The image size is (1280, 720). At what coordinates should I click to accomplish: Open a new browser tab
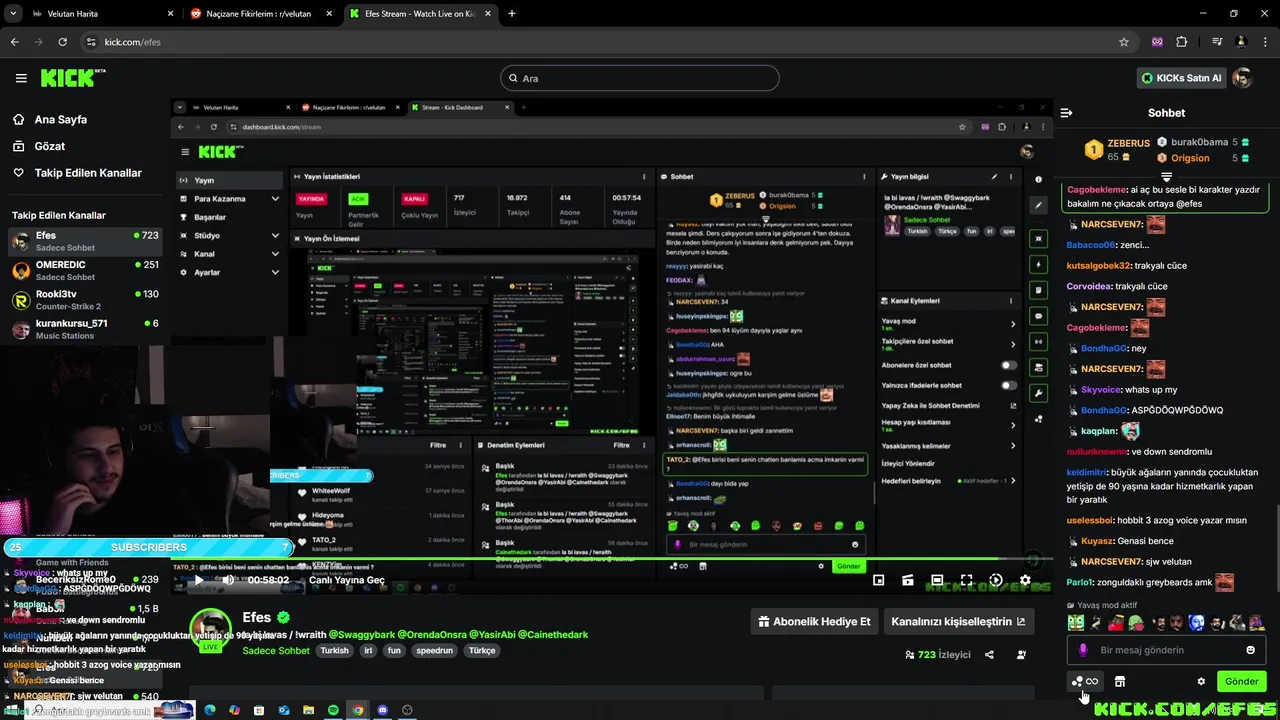click(512, 14)
